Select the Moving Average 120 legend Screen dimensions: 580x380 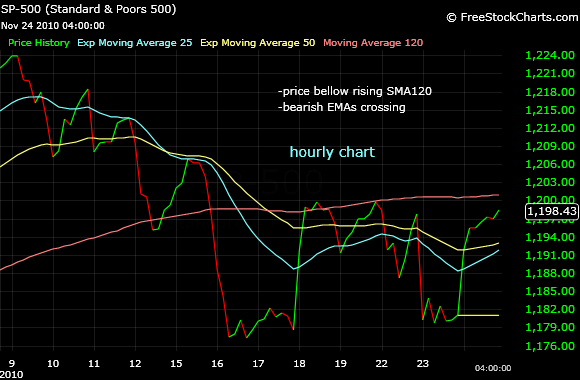(x=373, y=43)
